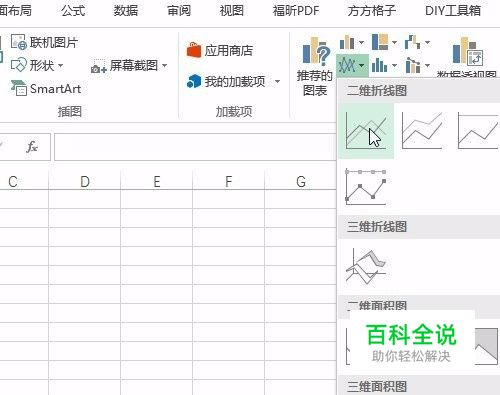Insert 联机图片 online picture
The image size is (500, 395).
(44, 42)
